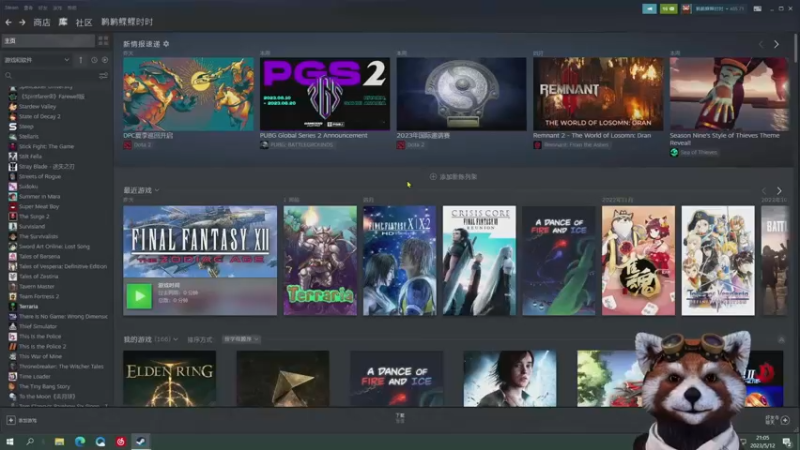The height and width of the screenshot is (450, 800).
Task: Select Streets of Rogue in the list
Action: pos(40,177)
